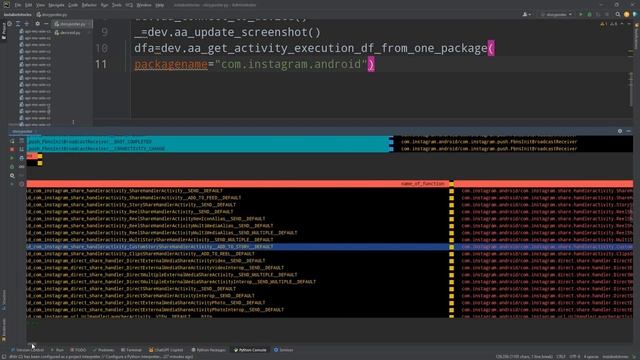This screenshot has width=640, height=360.
Task: Open the Refactor menu
Action: pyautogui.click(x=89, y=5)
